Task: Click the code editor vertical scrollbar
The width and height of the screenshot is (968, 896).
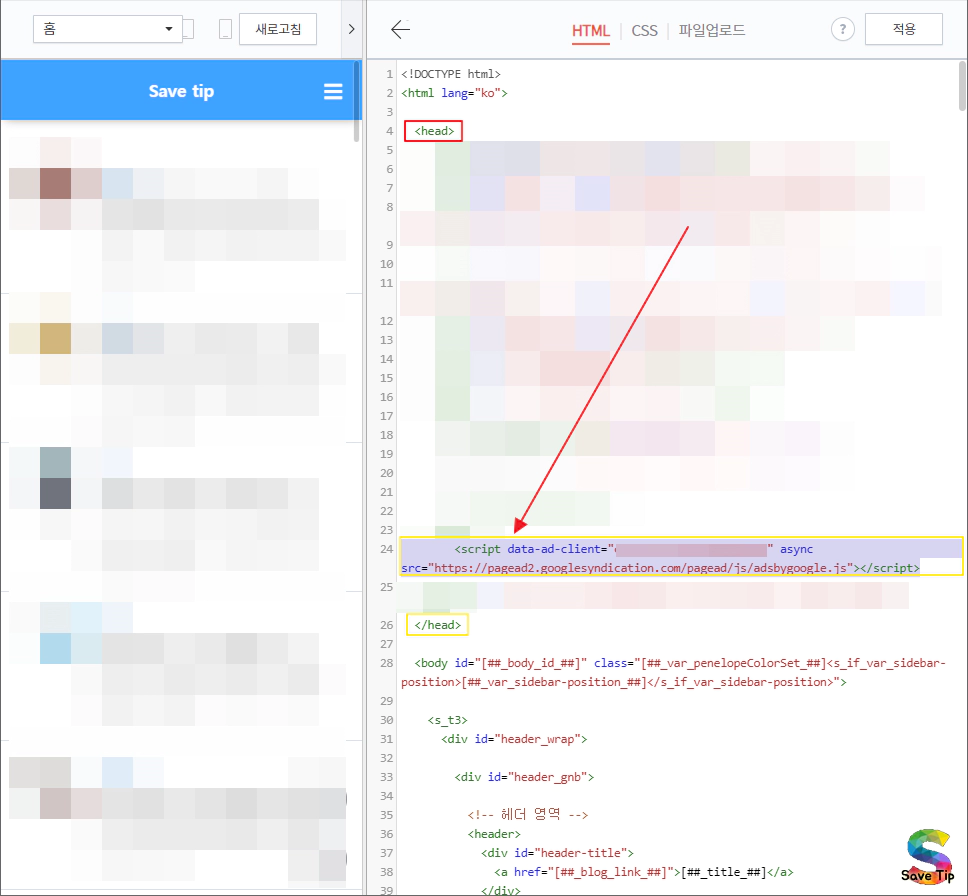Action: tap(962, 86)
